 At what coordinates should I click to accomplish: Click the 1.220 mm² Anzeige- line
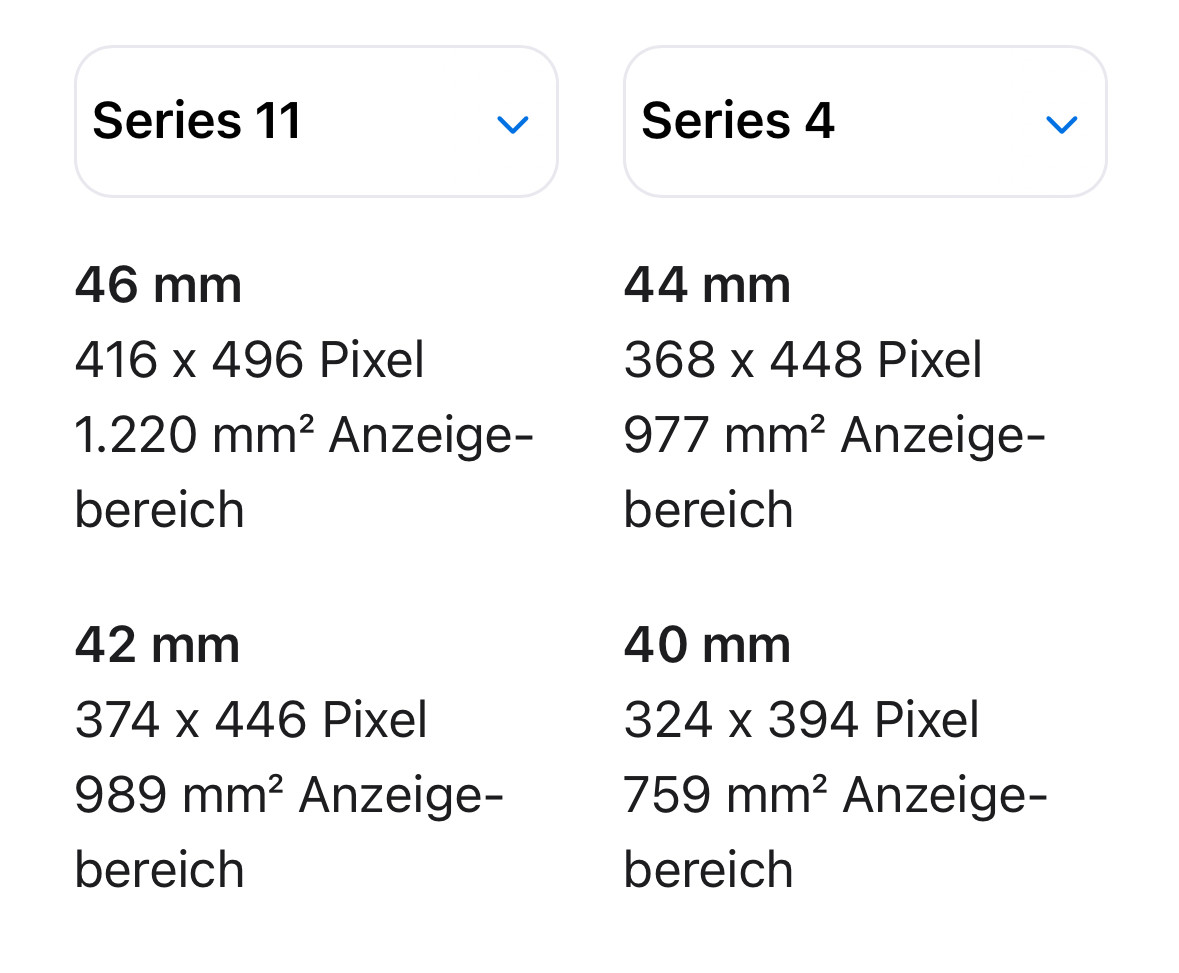304,435
